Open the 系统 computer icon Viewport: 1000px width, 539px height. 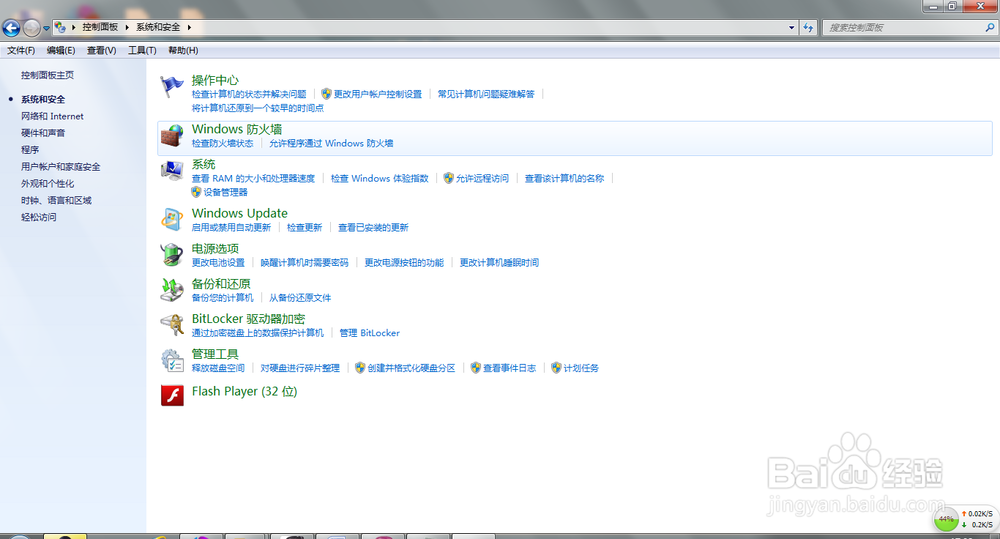point(172,171)
